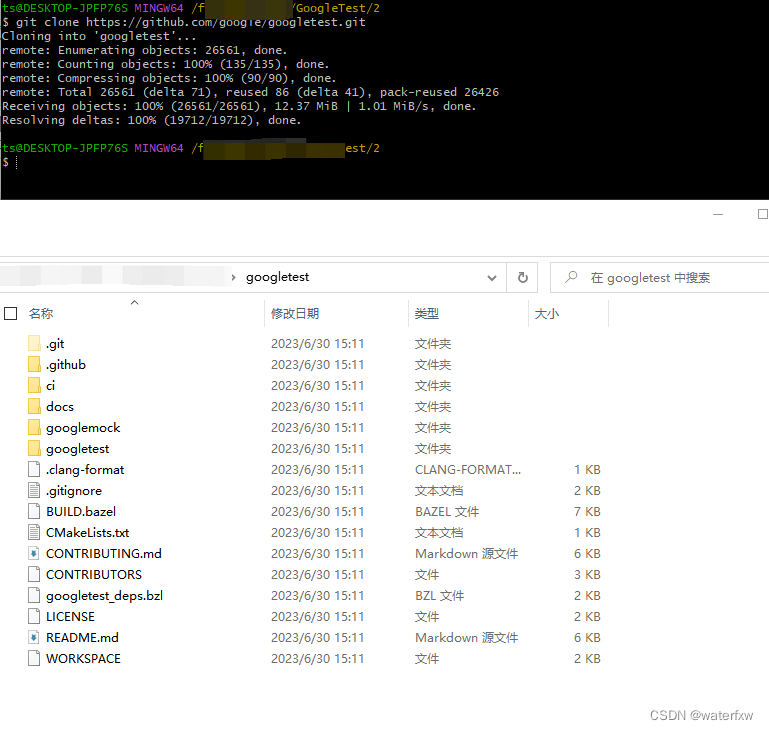The height and width of the screenshot is (730, 769).
Task: Click the .clang-format file icon
Action: point(34,469)
